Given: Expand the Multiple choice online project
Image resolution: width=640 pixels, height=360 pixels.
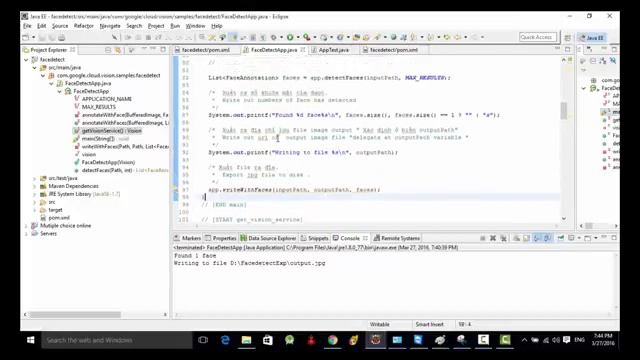Looking at the screenshot, I should point(27,226).
